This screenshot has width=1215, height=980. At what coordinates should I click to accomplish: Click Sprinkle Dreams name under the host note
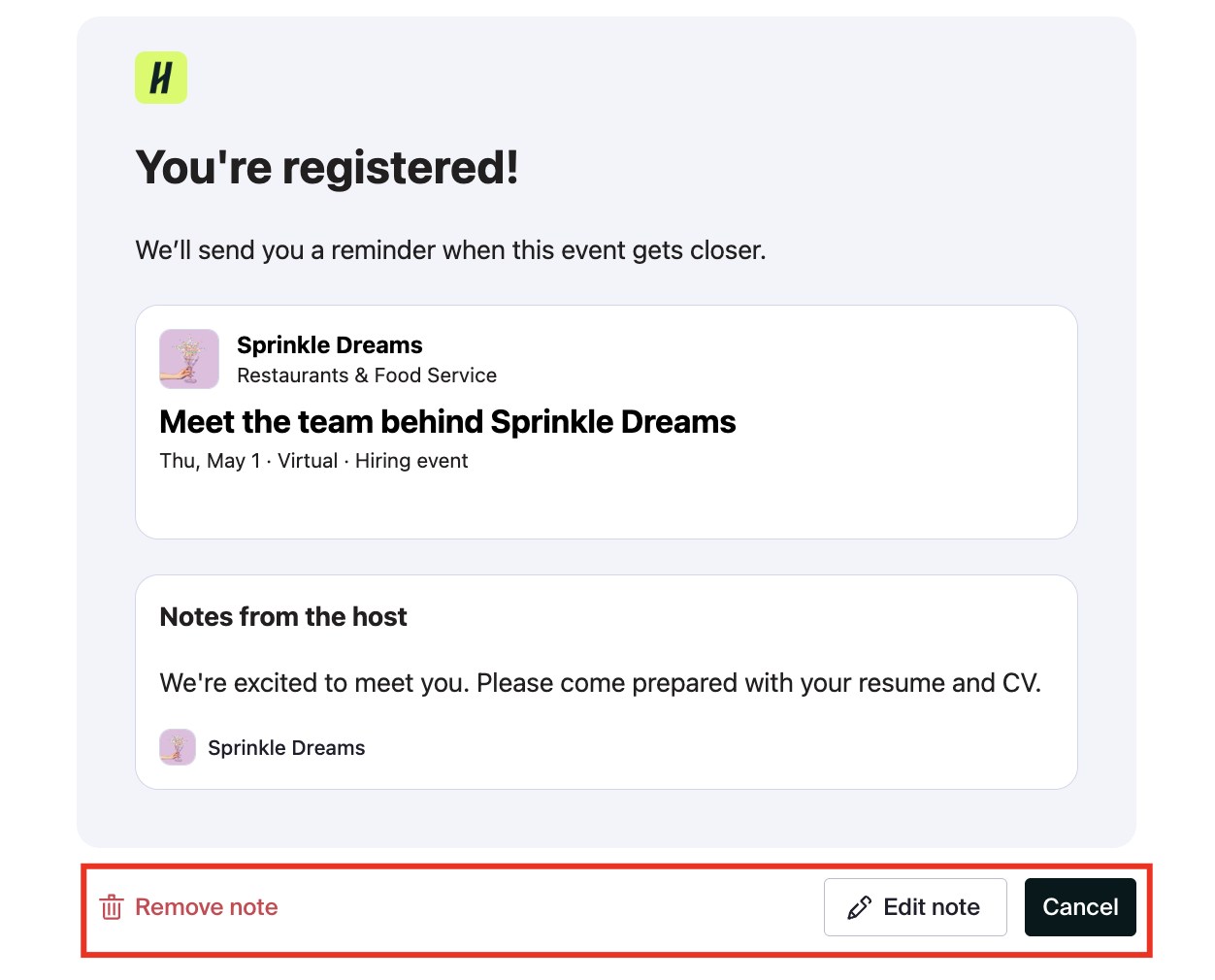point(286,748)
